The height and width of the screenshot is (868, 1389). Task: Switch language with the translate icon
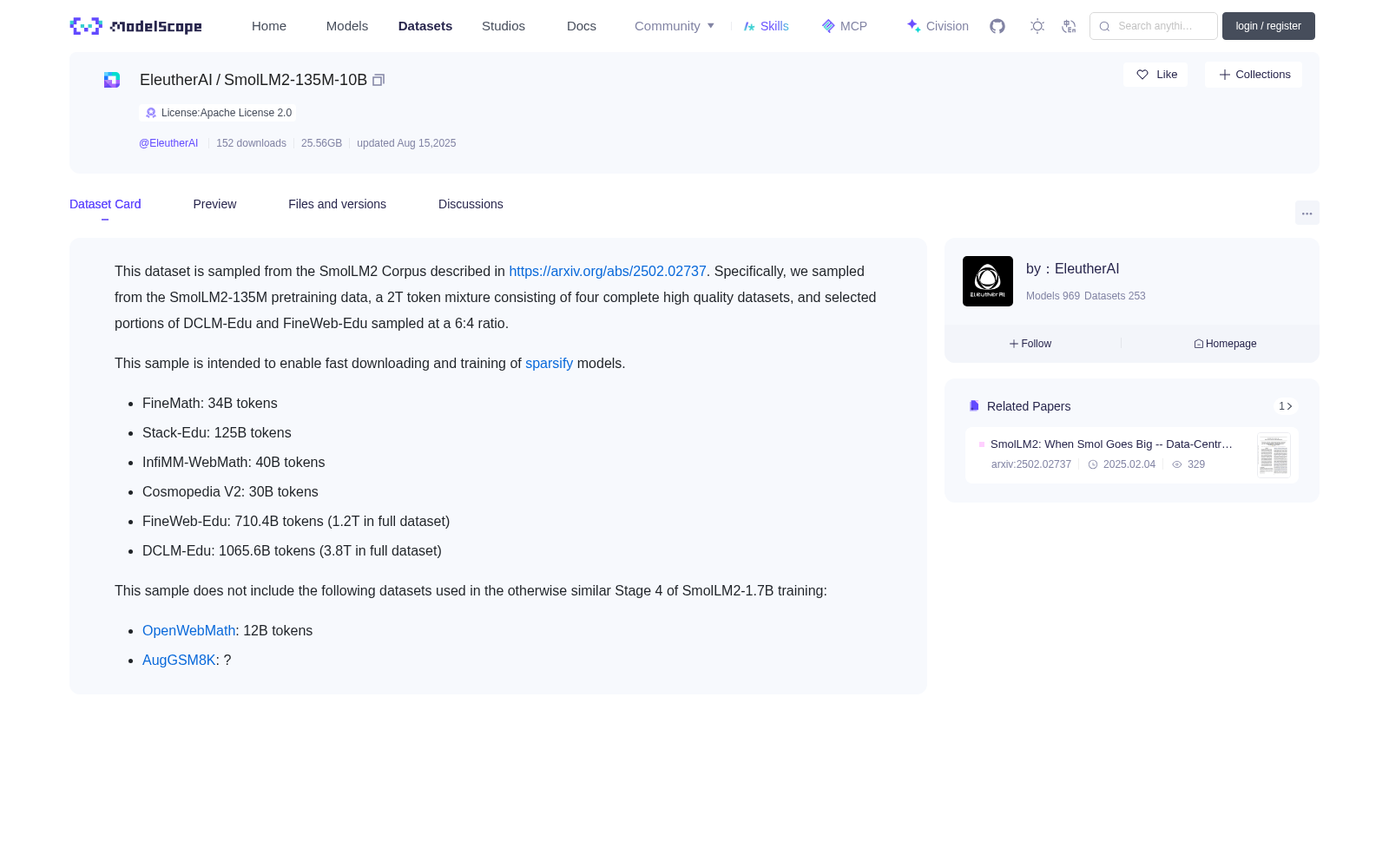[1069, 26]
